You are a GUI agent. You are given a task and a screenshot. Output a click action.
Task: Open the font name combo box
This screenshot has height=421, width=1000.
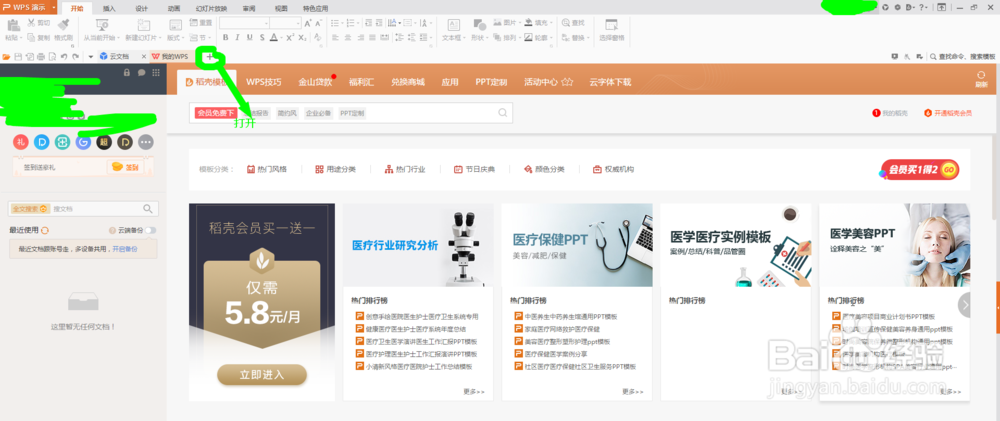(x=244, y=23)
